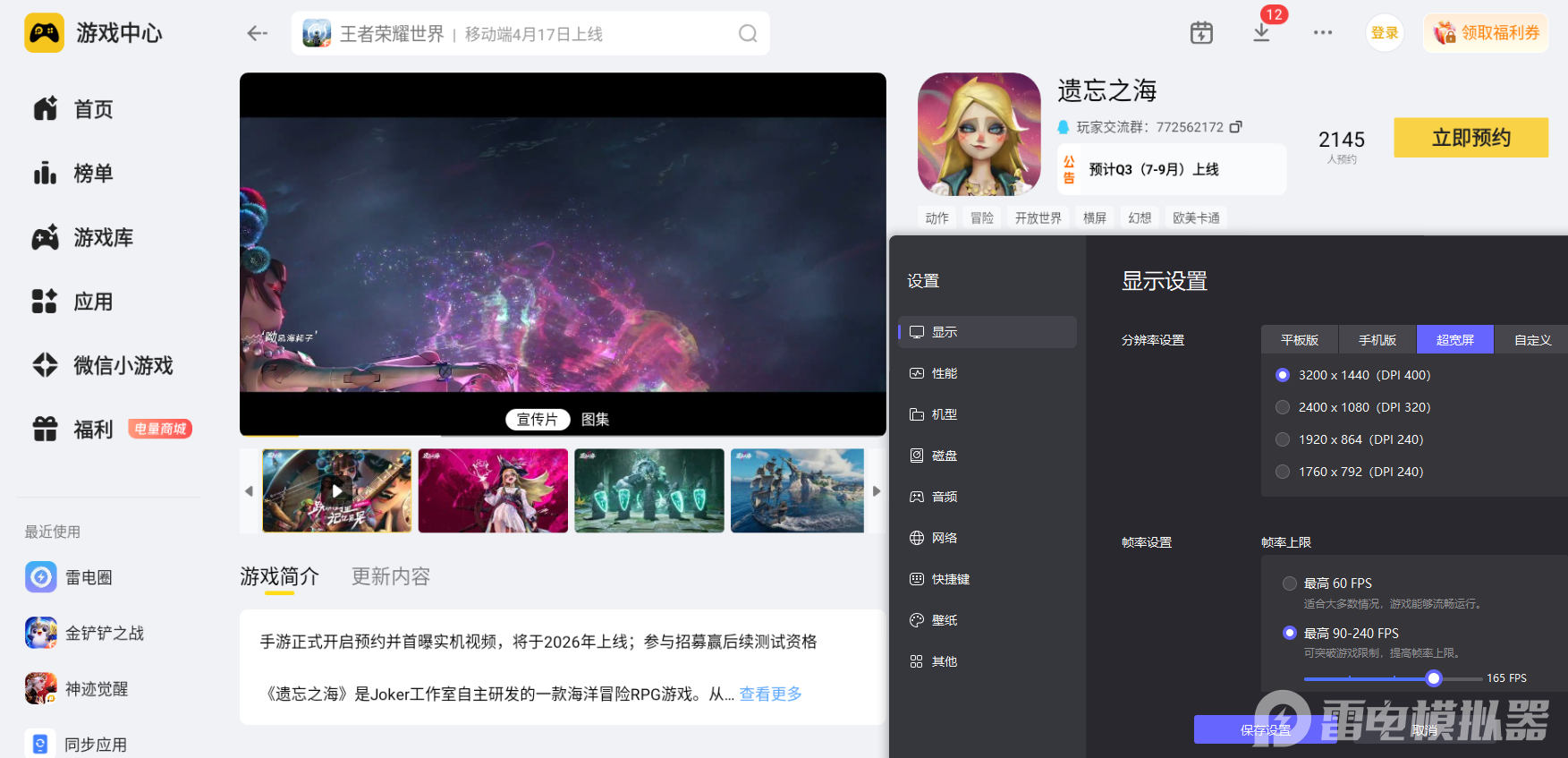
Task: Click the 登录 login button
Action: 1385,33
